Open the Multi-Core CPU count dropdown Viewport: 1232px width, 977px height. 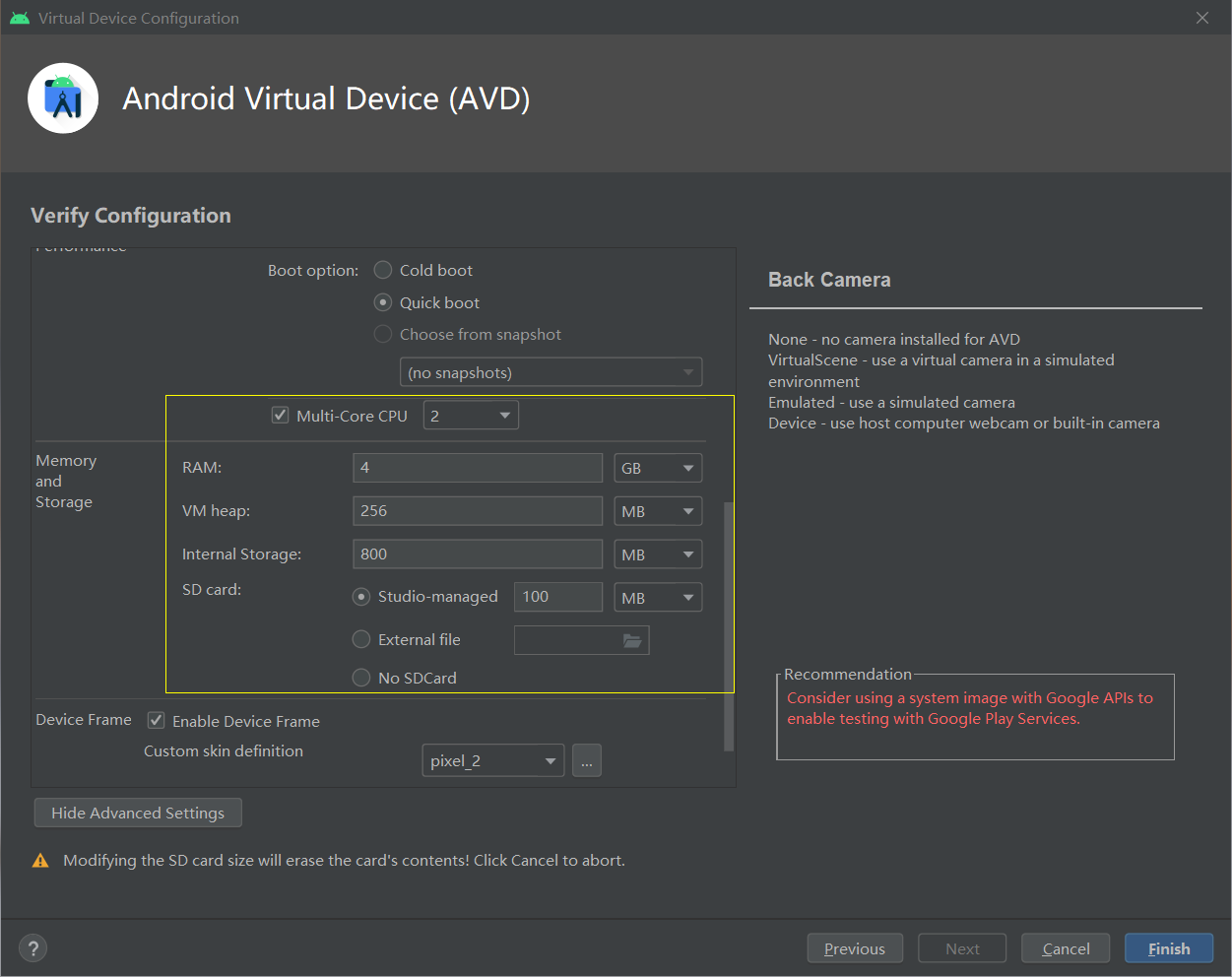471,416
